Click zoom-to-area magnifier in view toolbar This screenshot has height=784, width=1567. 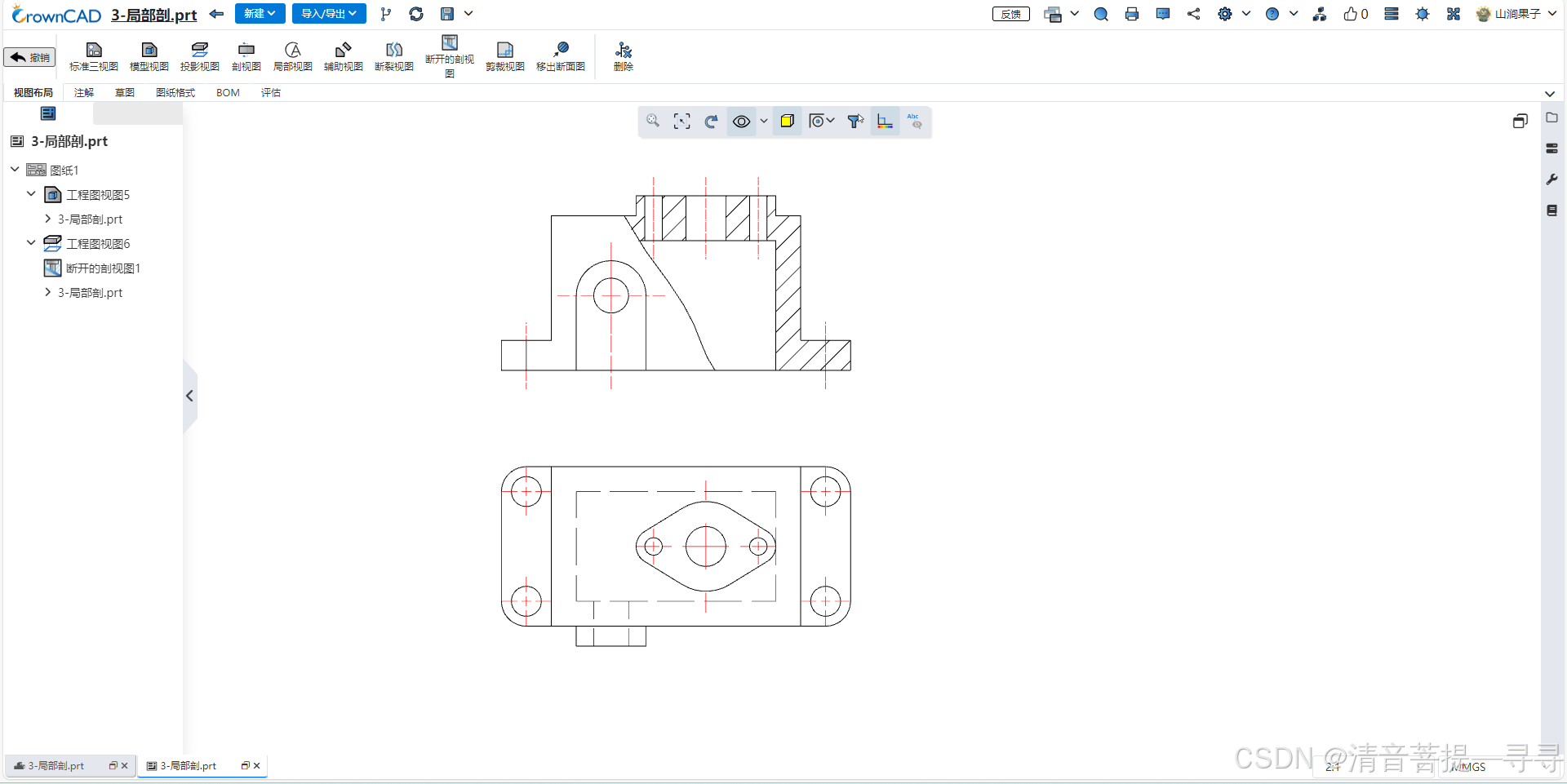click(653, 122)
